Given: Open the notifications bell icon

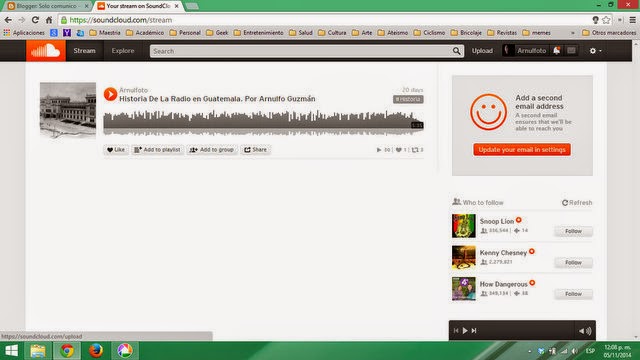Looking at the screenshot, I should click(x=556, y=51).
